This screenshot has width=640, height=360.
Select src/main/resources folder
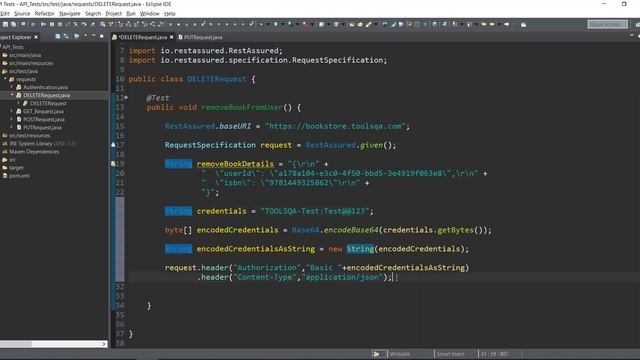coord(31,63)
